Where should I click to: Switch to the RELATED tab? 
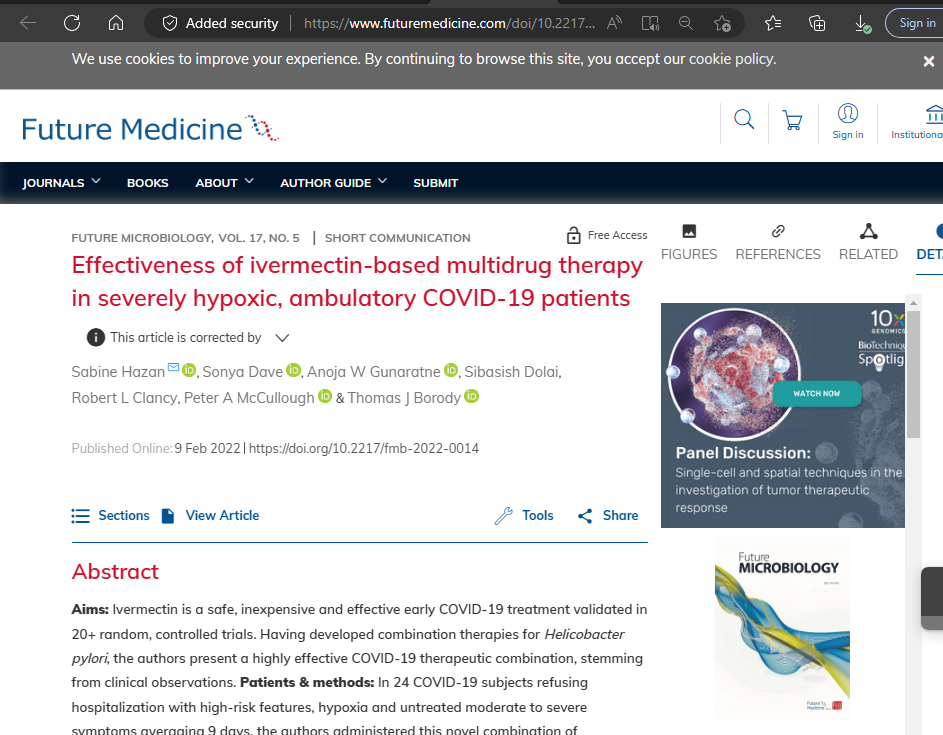pyautogui.click(x=868, y=242)
